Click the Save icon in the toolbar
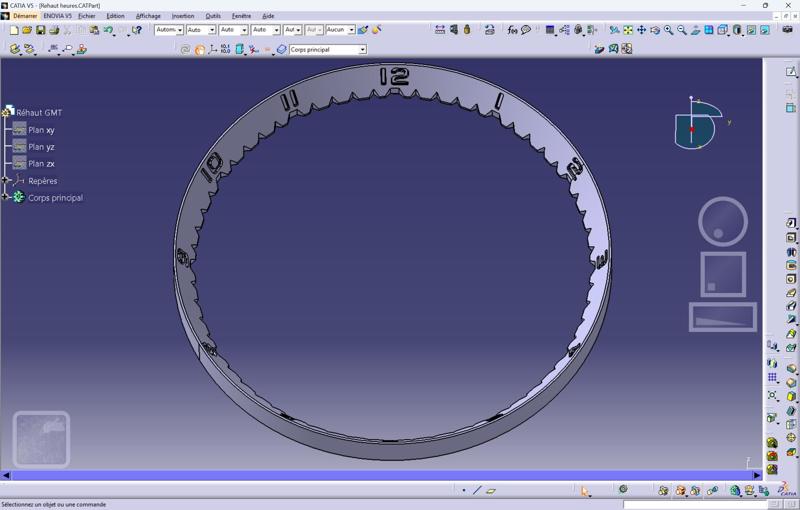The width and height of the screenshot is (800, 510). (40, 31)
